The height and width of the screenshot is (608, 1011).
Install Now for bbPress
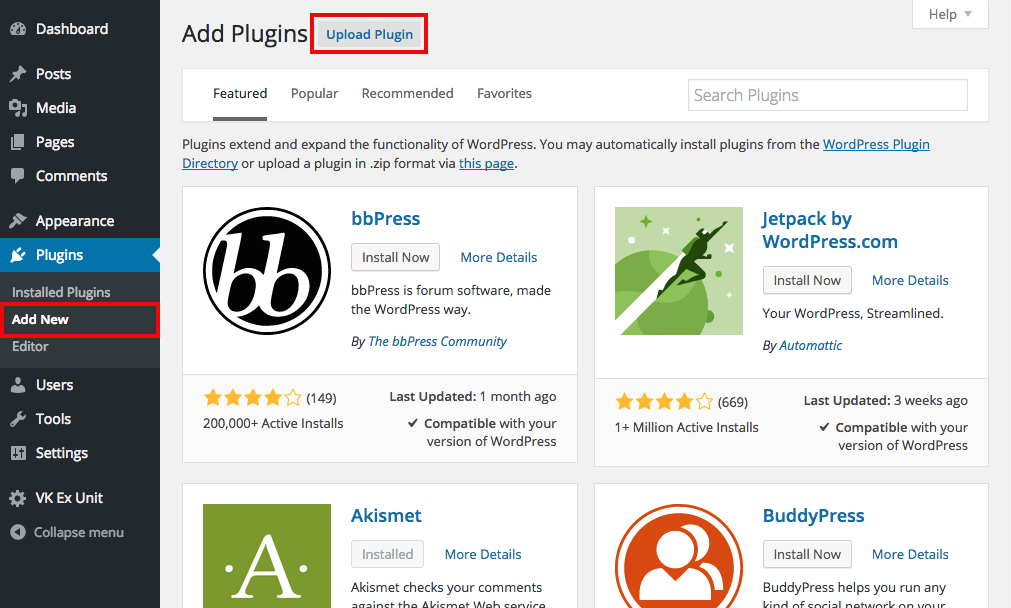pos(395,257)
